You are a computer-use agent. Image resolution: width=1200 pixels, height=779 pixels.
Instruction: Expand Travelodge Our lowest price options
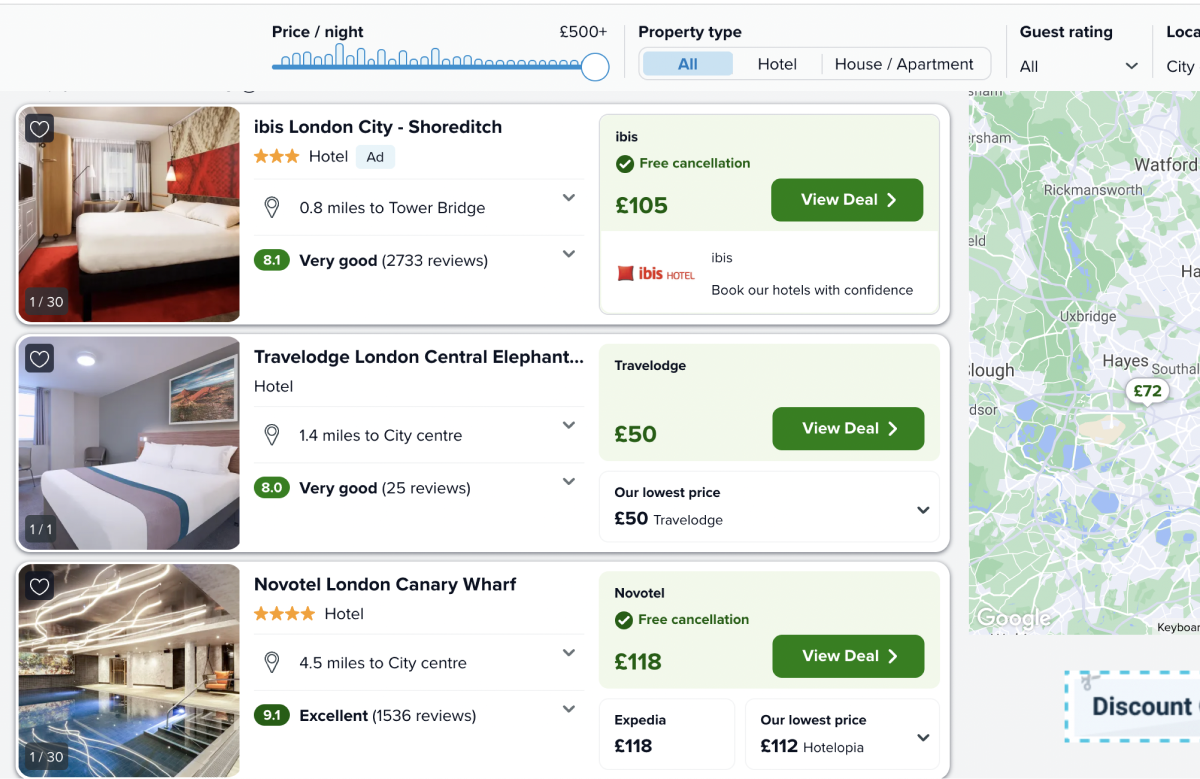pyautogui.click(x=923, y=510)
